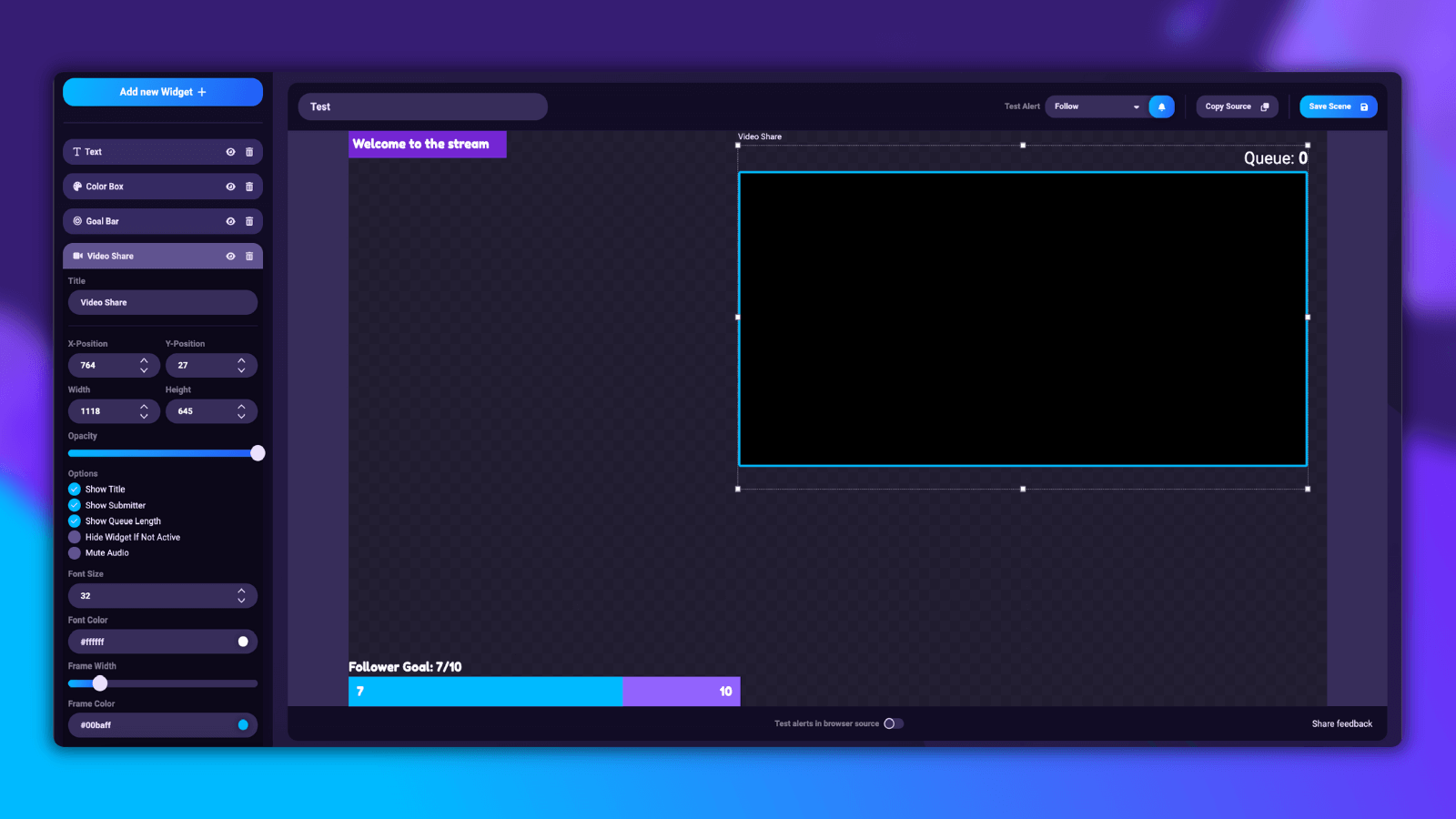Image resolution: width=1456 pixels, height=819 pixels.
Task: Trigger test alert with bell button
Action: tap(1162, 106)
